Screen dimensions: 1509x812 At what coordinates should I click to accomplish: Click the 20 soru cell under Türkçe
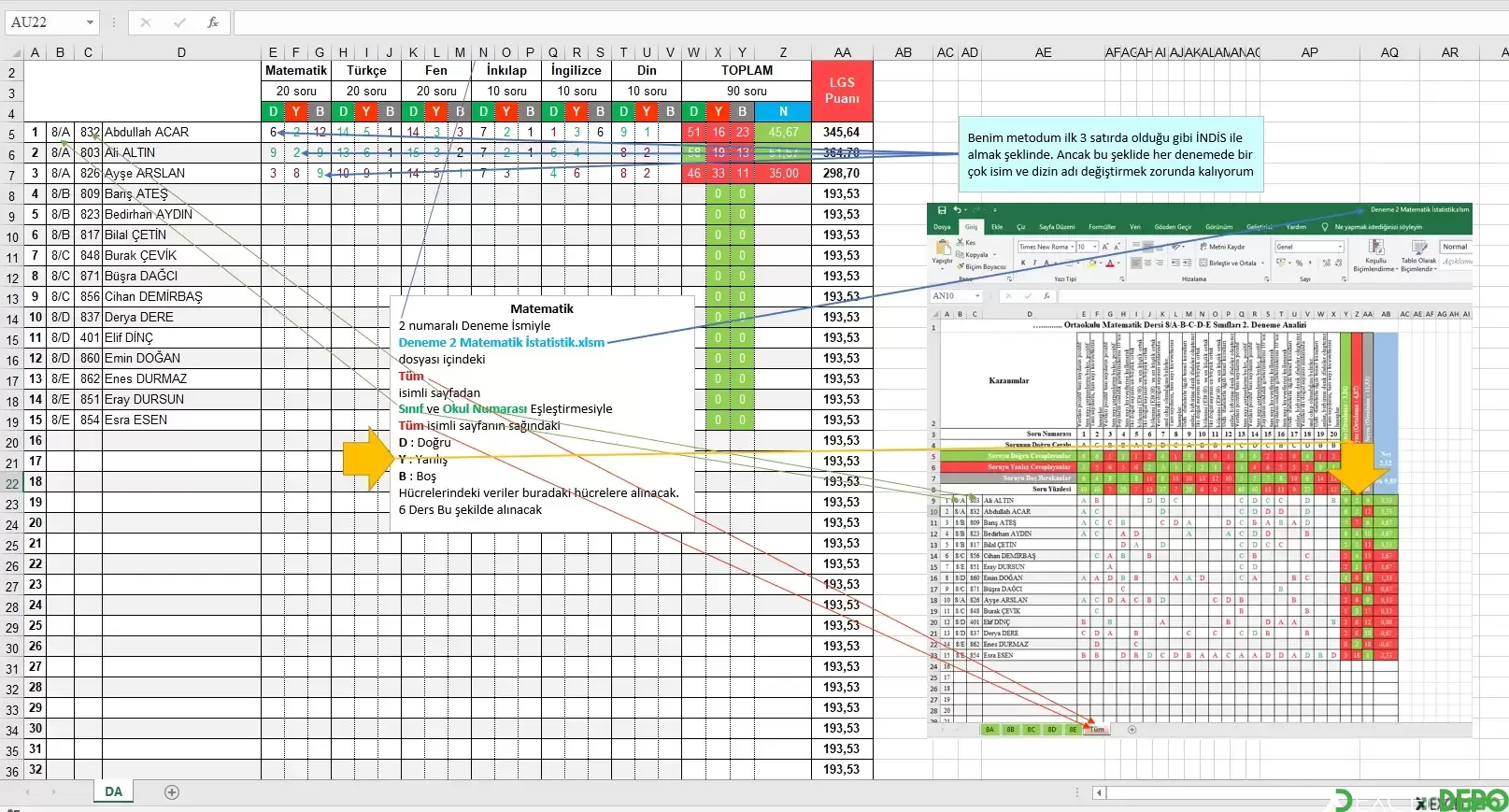[366, 92]
